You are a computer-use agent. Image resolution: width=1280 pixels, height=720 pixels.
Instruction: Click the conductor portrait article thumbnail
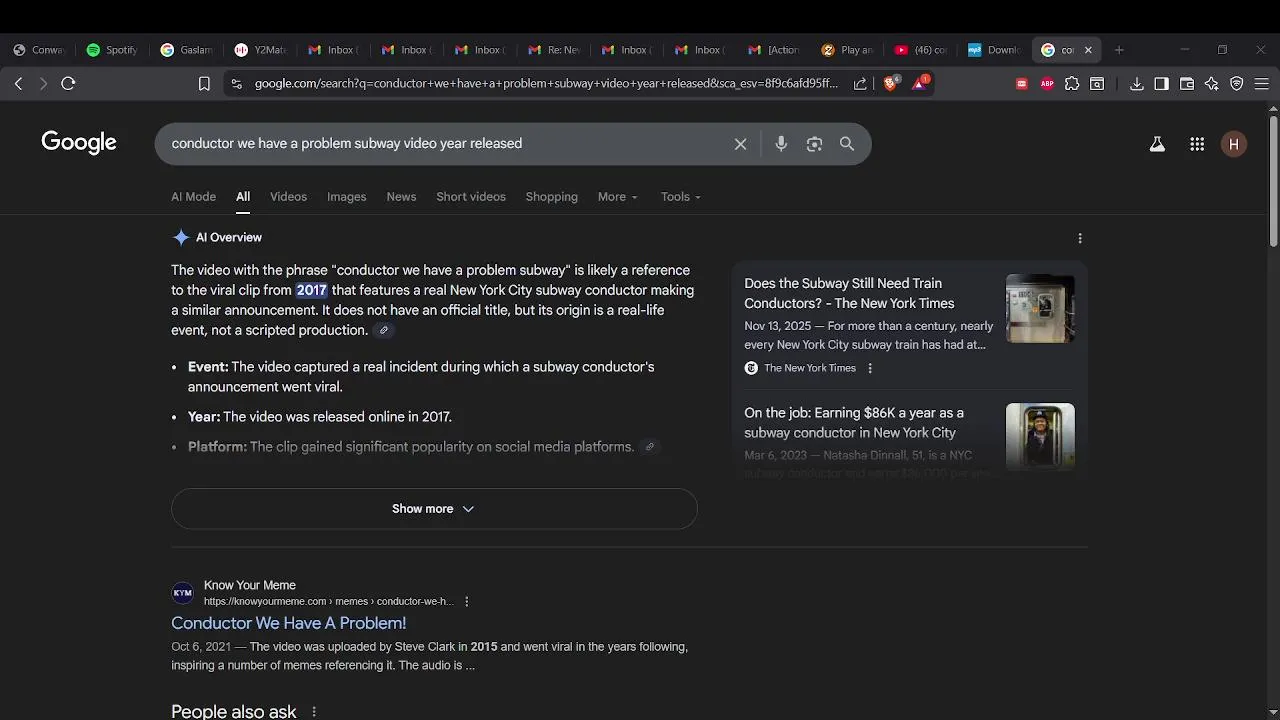1040,437
